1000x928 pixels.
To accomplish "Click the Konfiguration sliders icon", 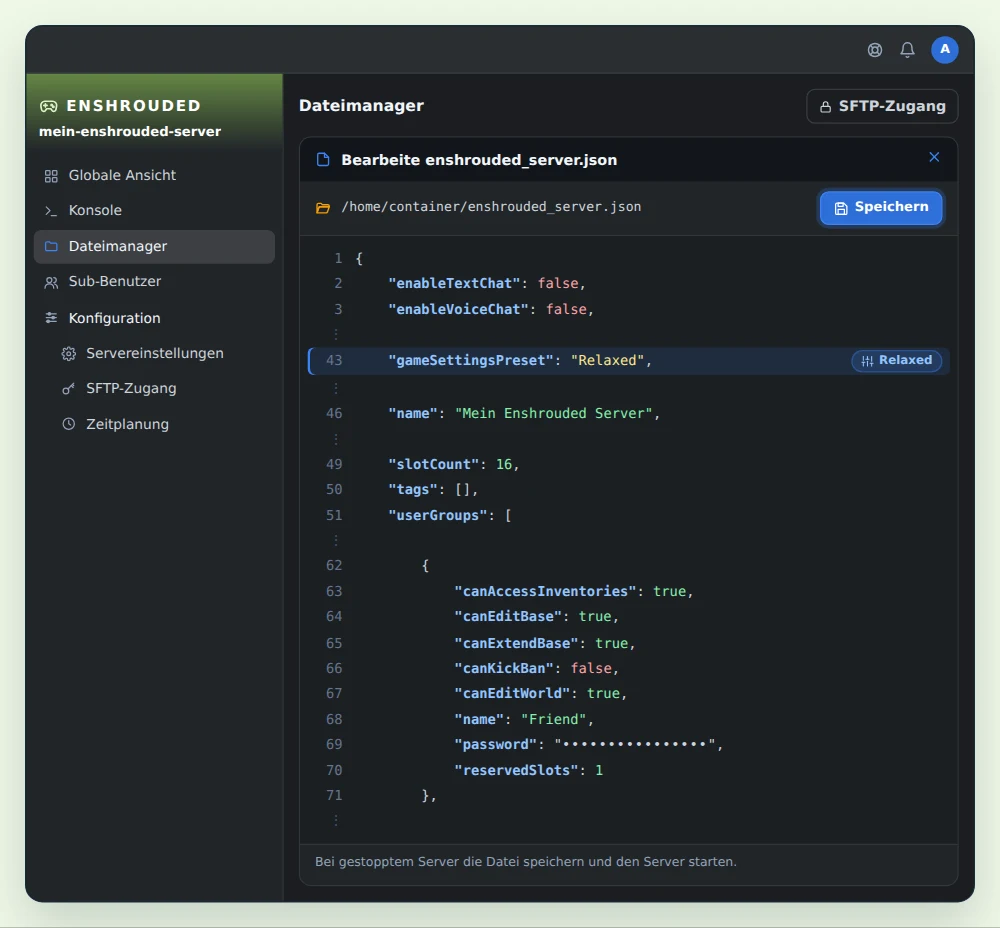I will [51, 318].
